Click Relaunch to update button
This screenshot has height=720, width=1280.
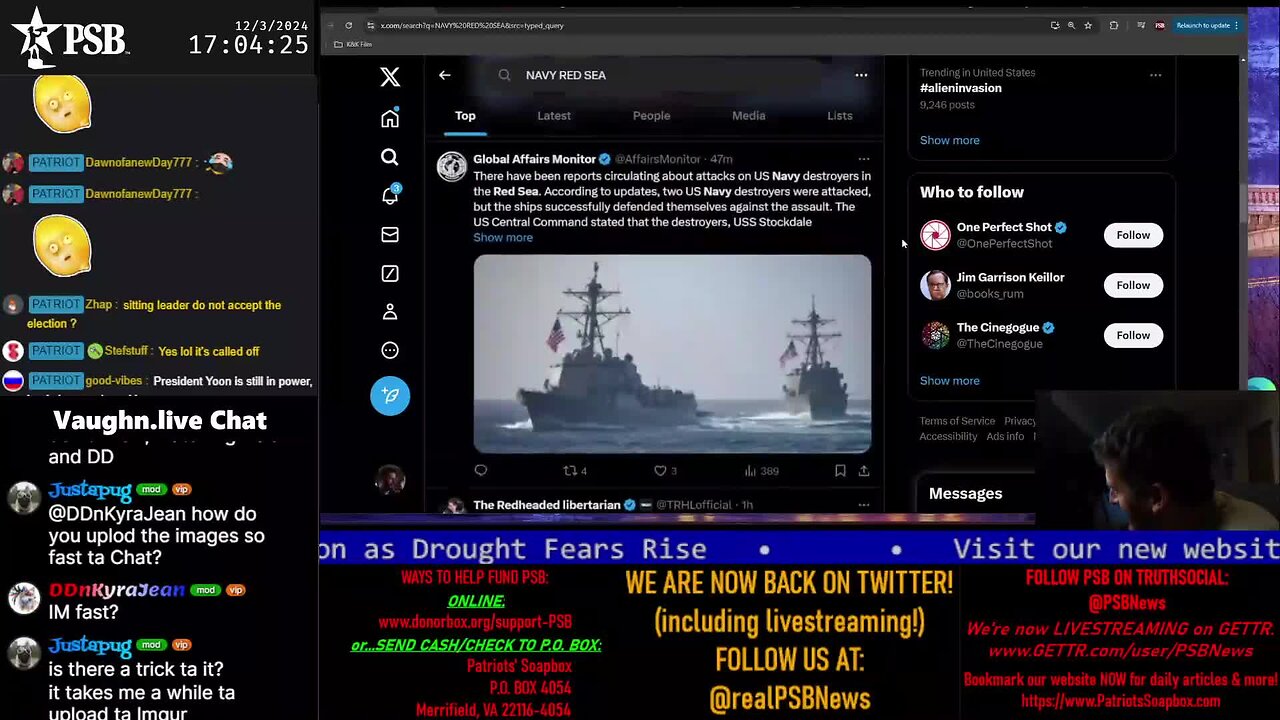pos(1208,25)
